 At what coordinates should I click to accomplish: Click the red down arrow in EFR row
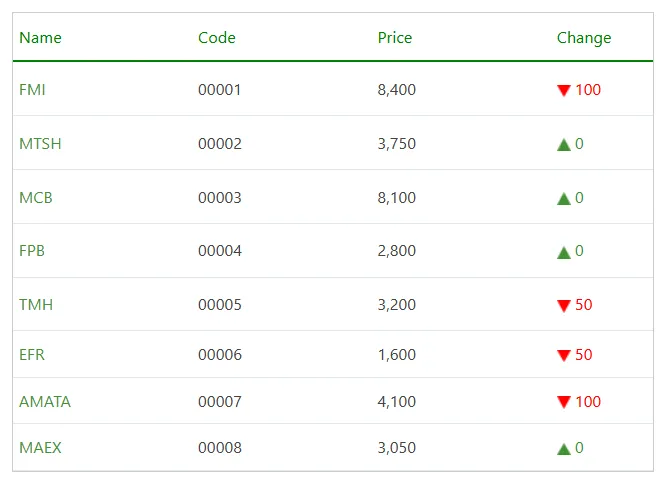(564, 356)
